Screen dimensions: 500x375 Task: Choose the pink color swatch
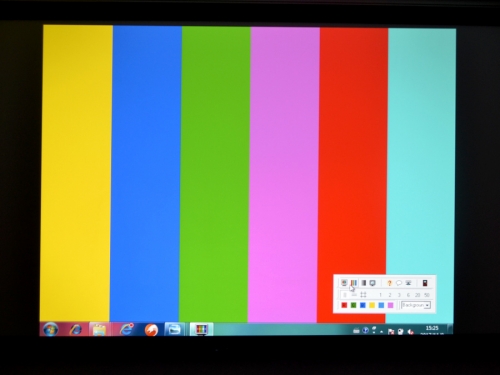click(x=391, y=305)
